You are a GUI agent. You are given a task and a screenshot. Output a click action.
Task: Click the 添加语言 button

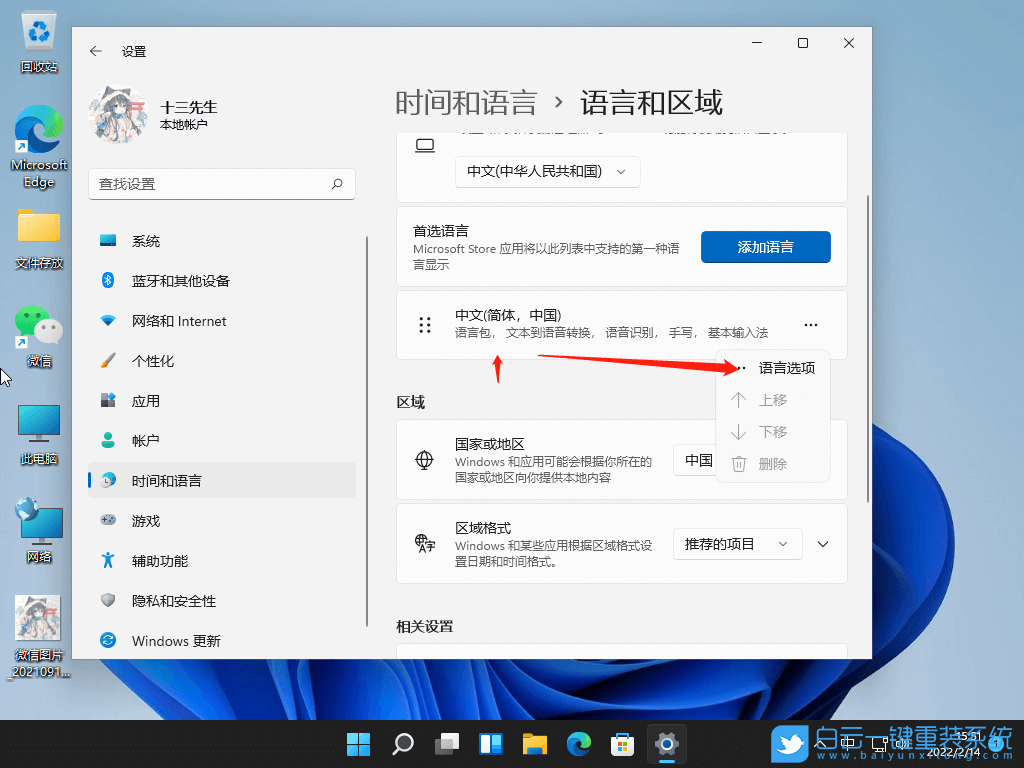click(765, 246)
